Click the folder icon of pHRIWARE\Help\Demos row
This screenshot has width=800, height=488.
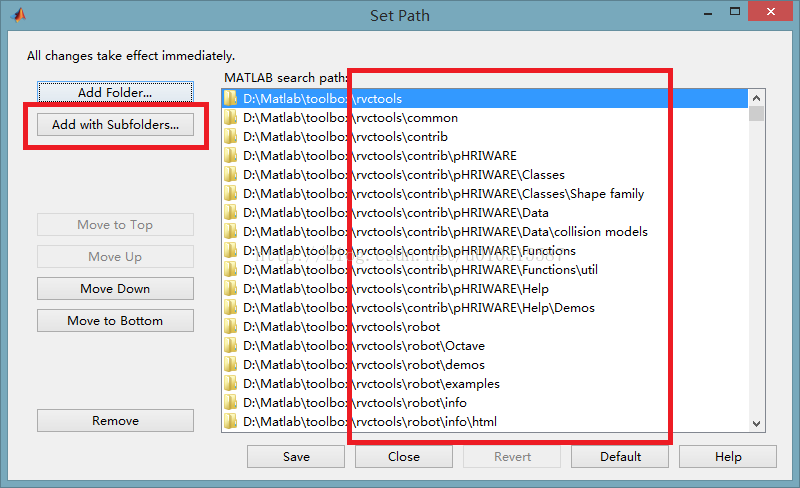(231, 308)
